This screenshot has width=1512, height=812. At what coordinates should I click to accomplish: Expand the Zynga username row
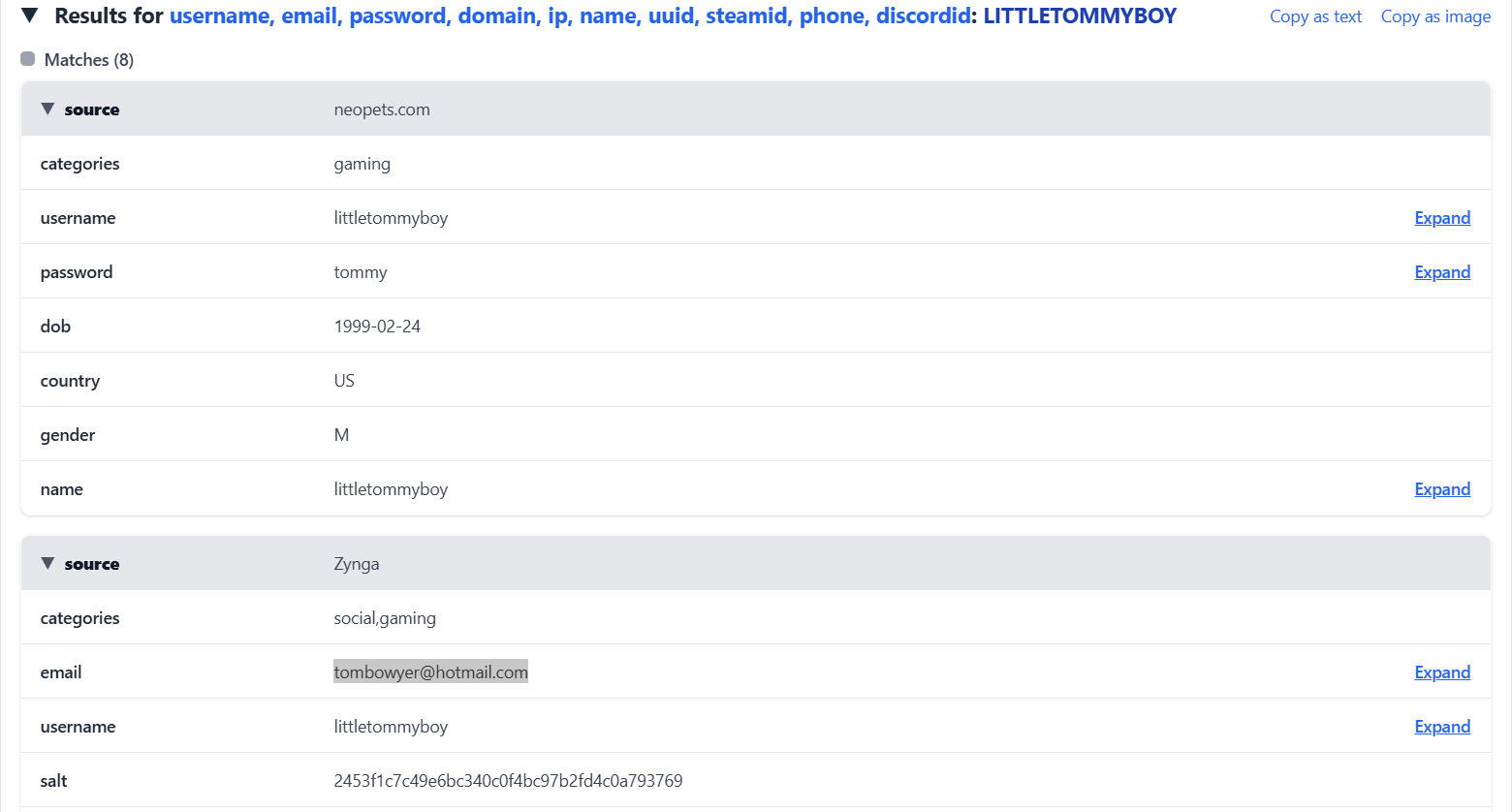1441,727
